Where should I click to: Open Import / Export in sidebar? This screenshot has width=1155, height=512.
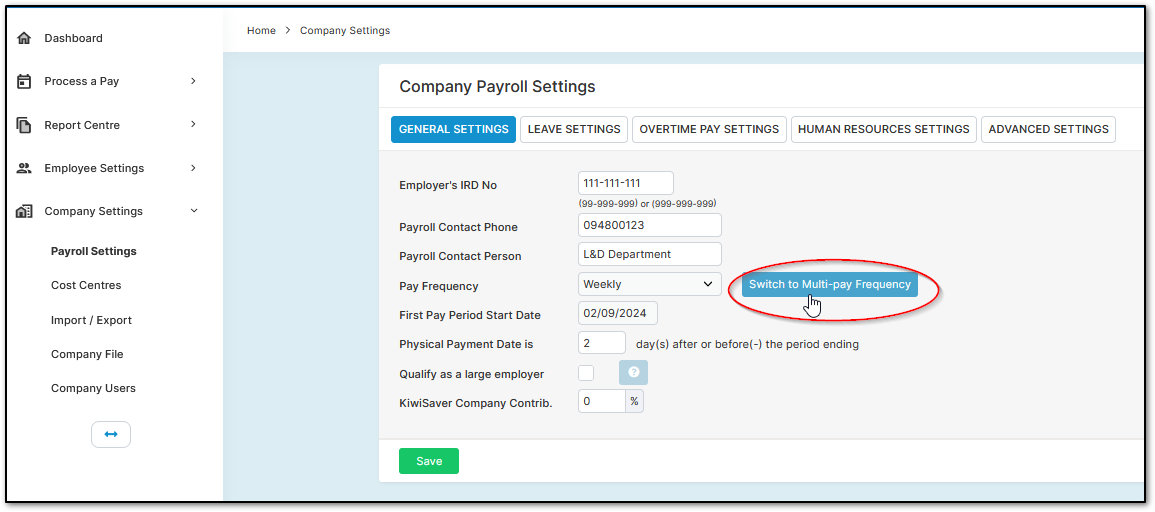coord(91,320)
